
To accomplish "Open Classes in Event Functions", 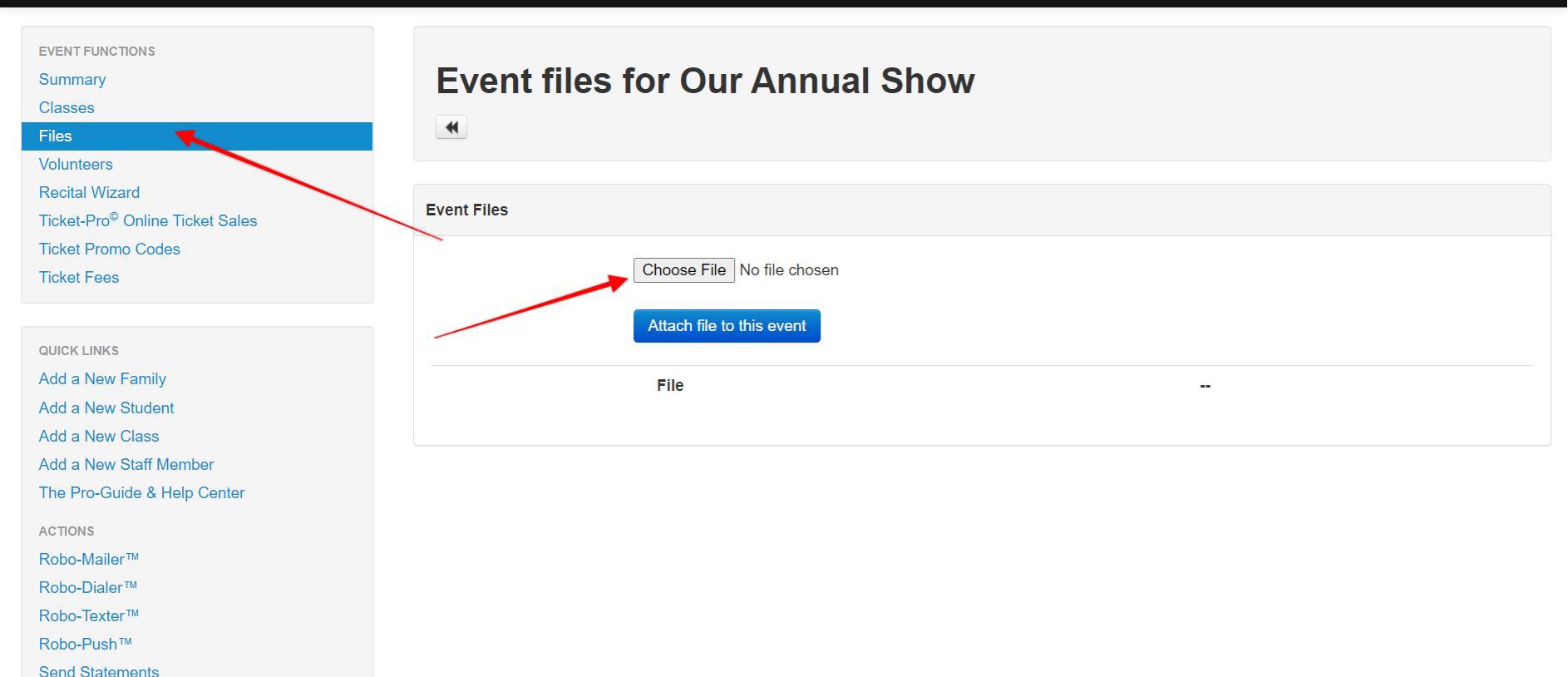I will (x=67, y=108).
